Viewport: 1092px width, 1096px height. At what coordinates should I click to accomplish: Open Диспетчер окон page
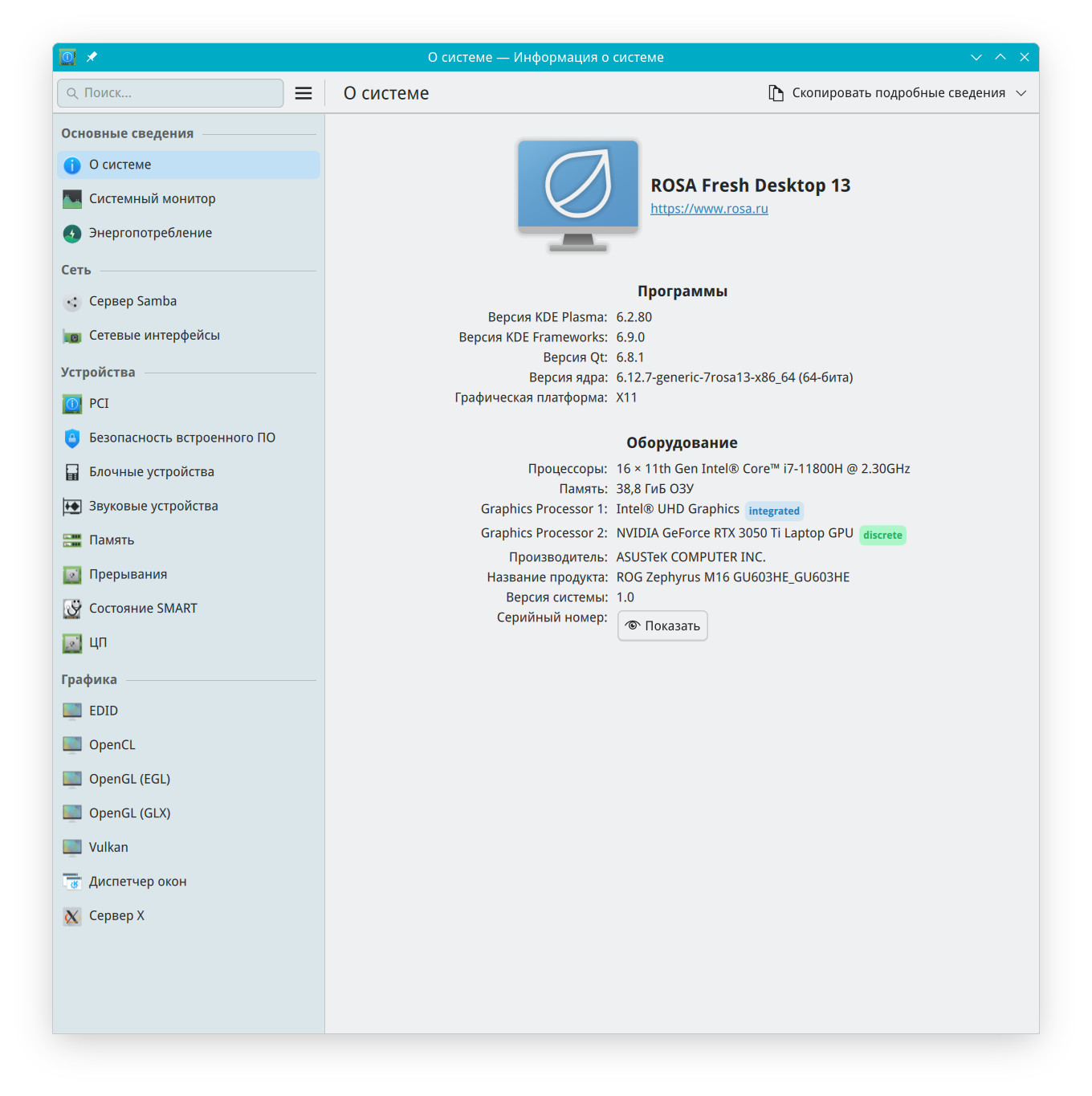(x=189, y=882)
